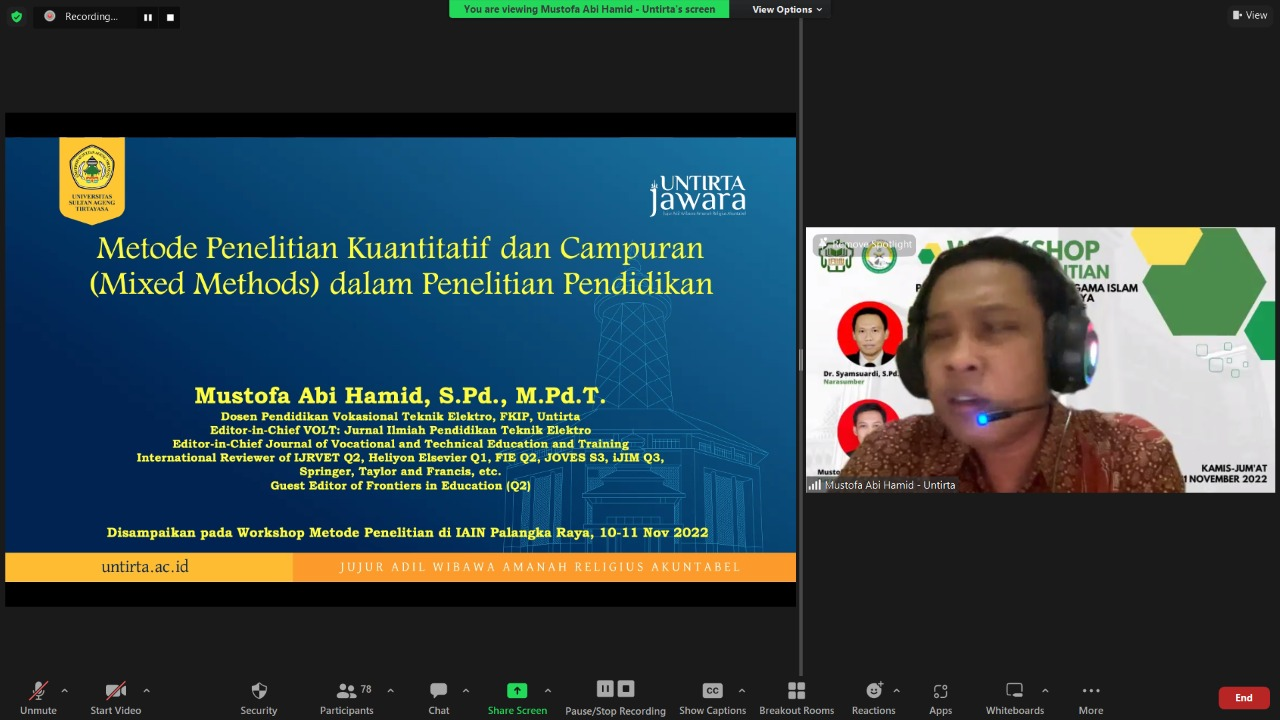Click the name label Mustofa Abi Hamid - Untirta
The height and width of the screenshot is (720, 1280).
coord(889,485)
